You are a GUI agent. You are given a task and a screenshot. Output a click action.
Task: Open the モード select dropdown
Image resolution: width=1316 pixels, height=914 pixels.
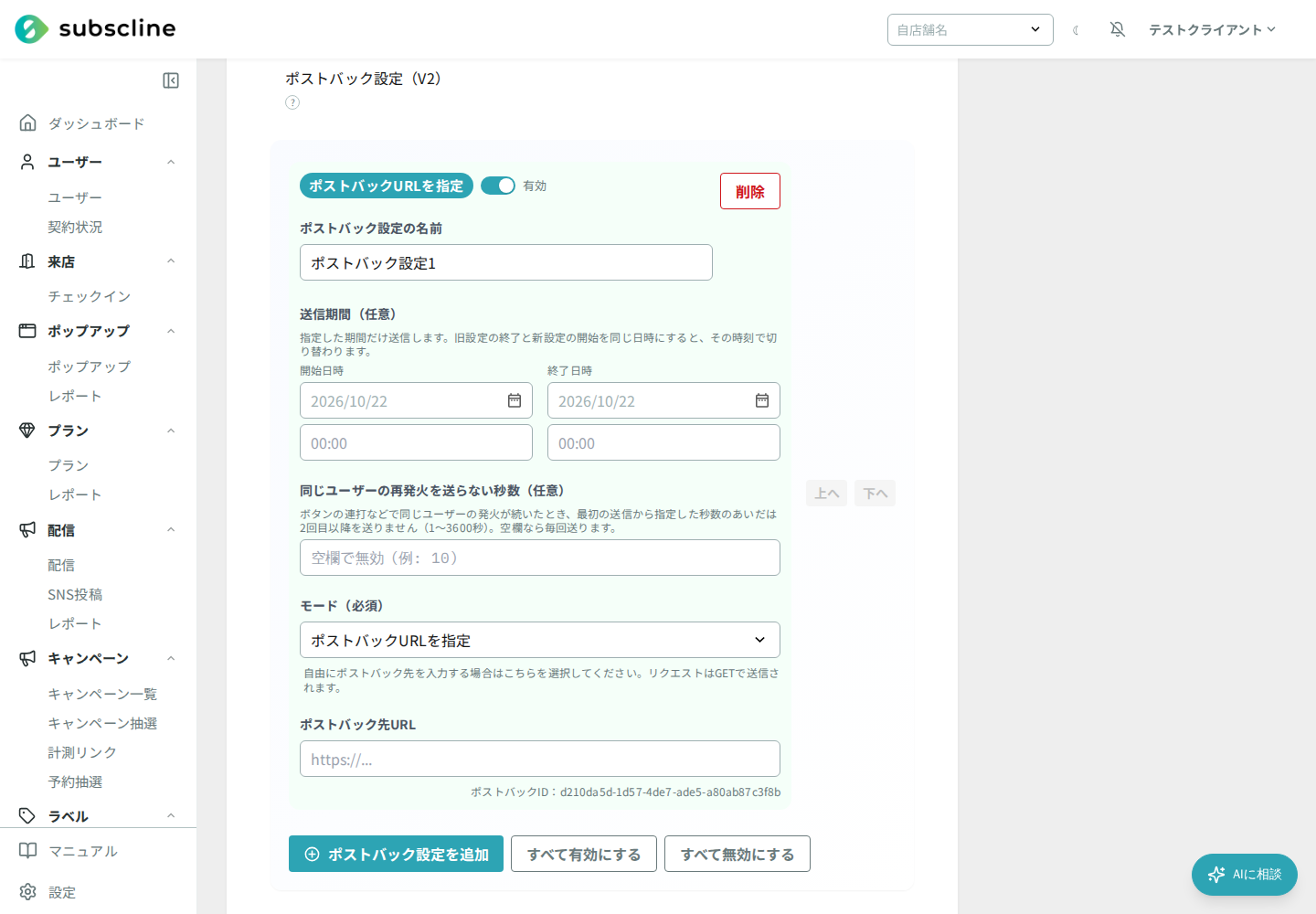(540, 640)
